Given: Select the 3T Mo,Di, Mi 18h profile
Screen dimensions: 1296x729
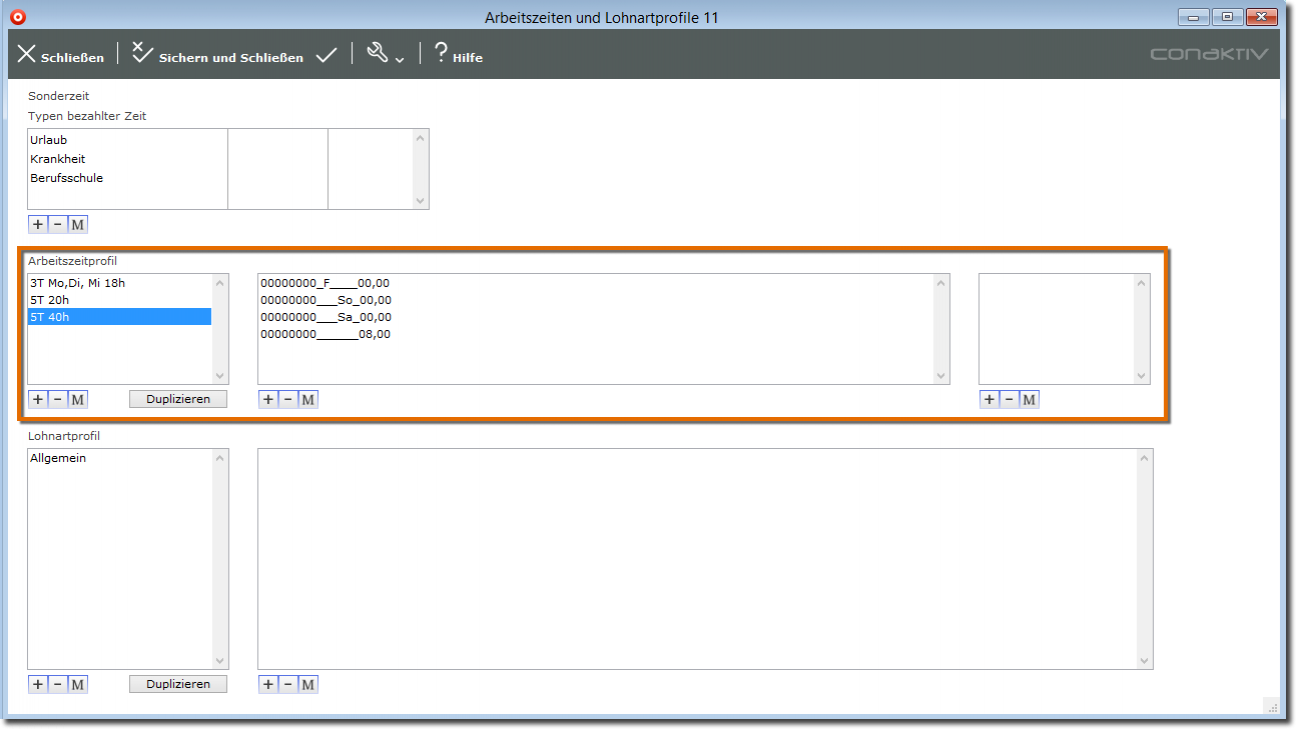Looking at the screenshot, I should point(77,283).
